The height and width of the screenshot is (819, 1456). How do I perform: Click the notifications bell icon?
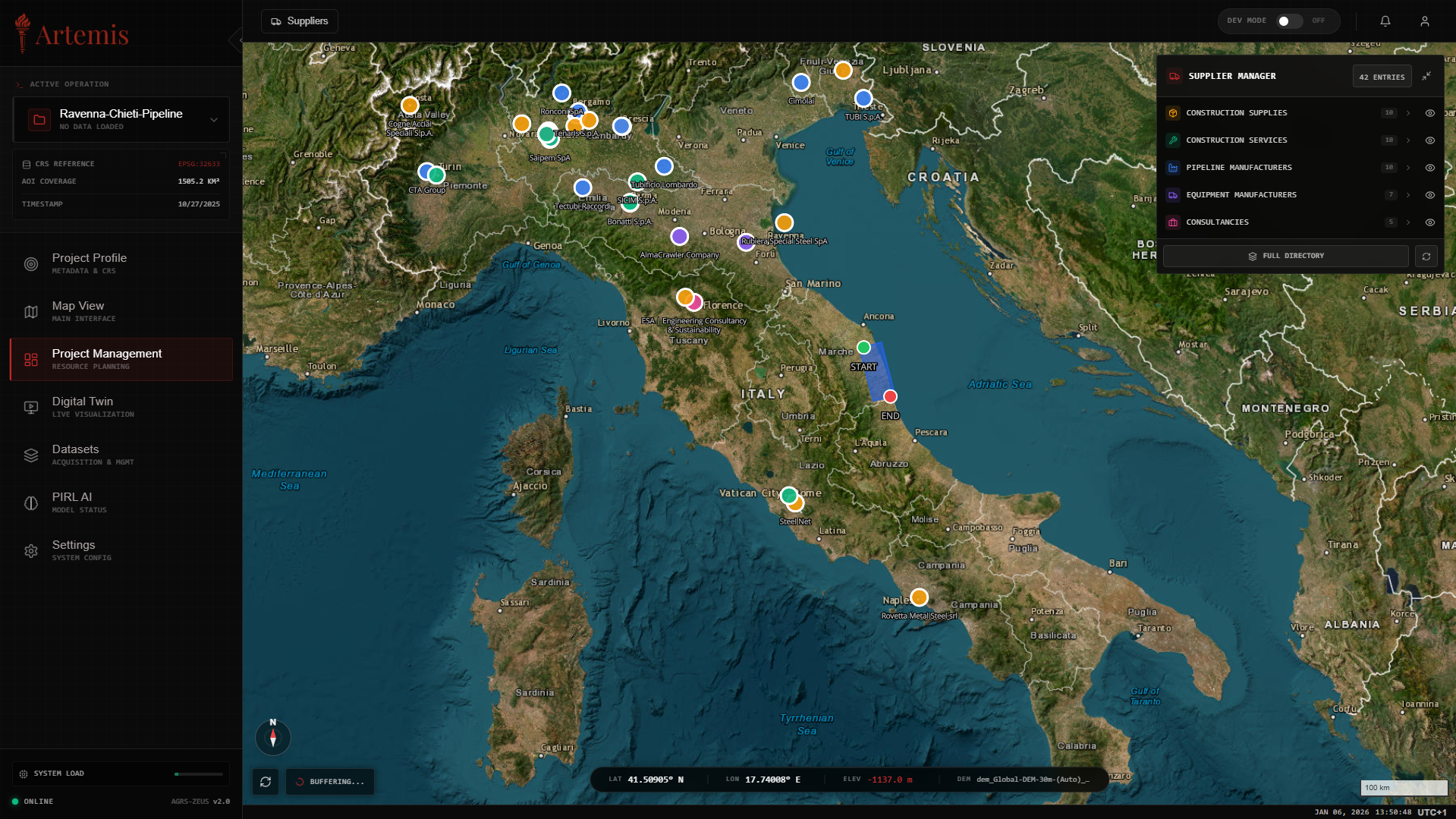click(x=1385, y=21)
